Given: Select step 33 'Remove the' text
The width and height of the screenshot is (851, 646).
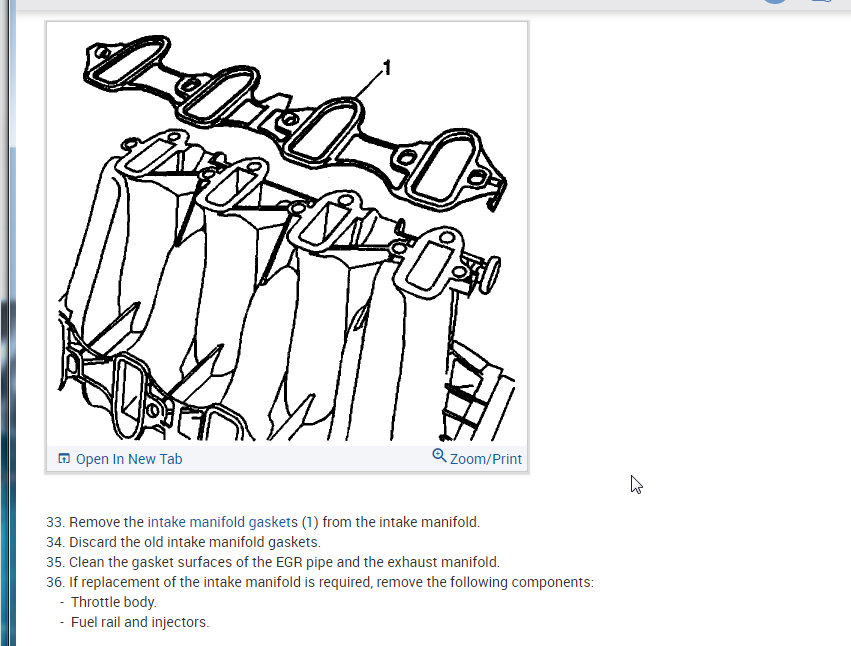Looking at the screenshot, I should point(106,522).
